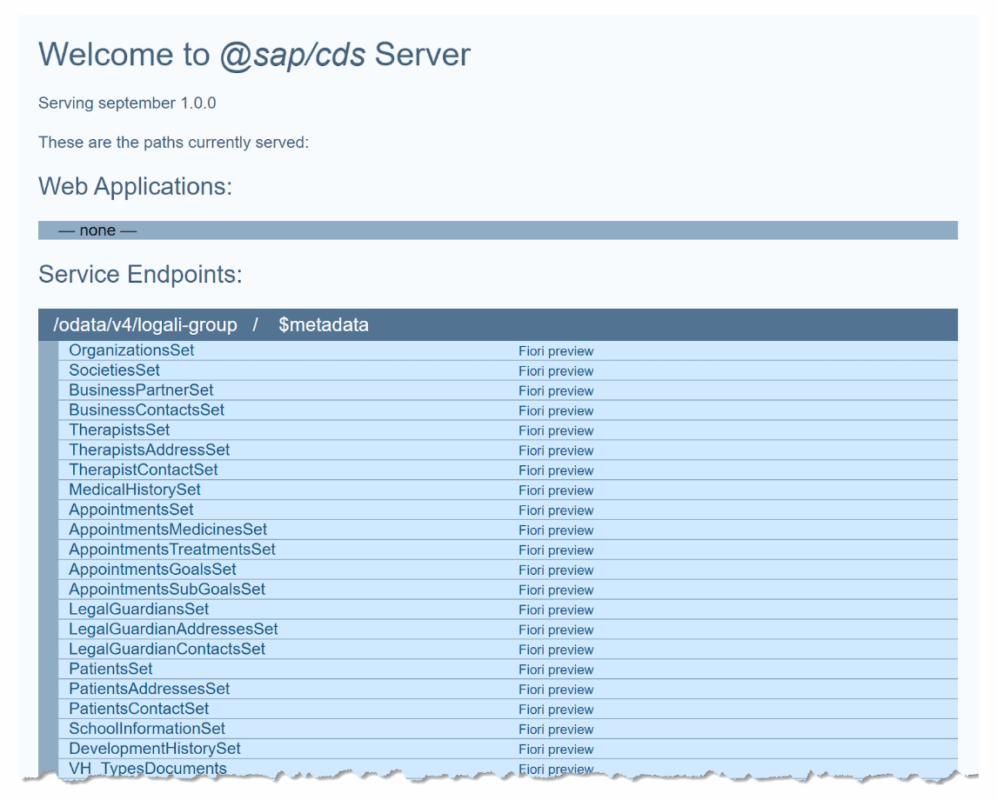
Task: Click the TherapistsAddressSet link
Action: [149, 450]
